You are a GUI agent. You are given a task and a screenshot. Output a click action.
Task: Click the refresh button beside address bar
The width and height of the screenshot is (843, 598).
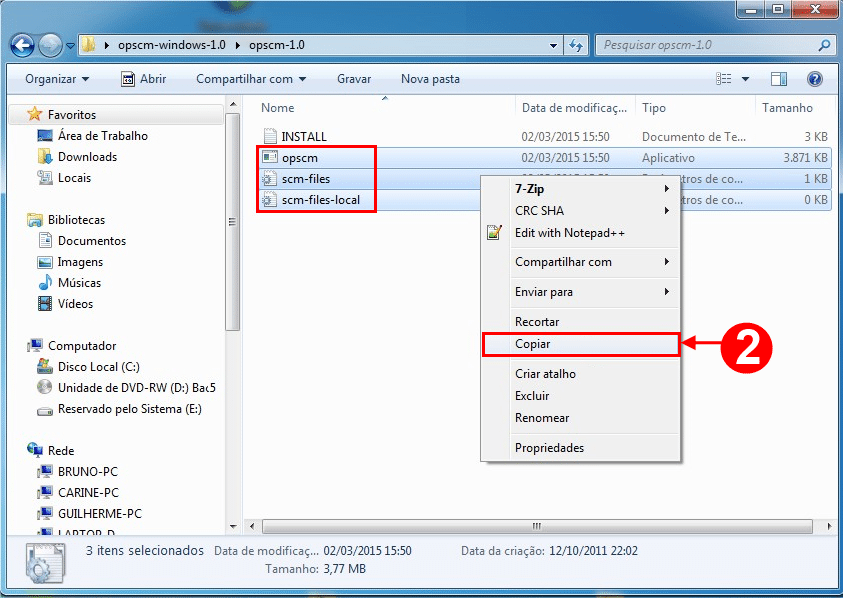point(577,46)
